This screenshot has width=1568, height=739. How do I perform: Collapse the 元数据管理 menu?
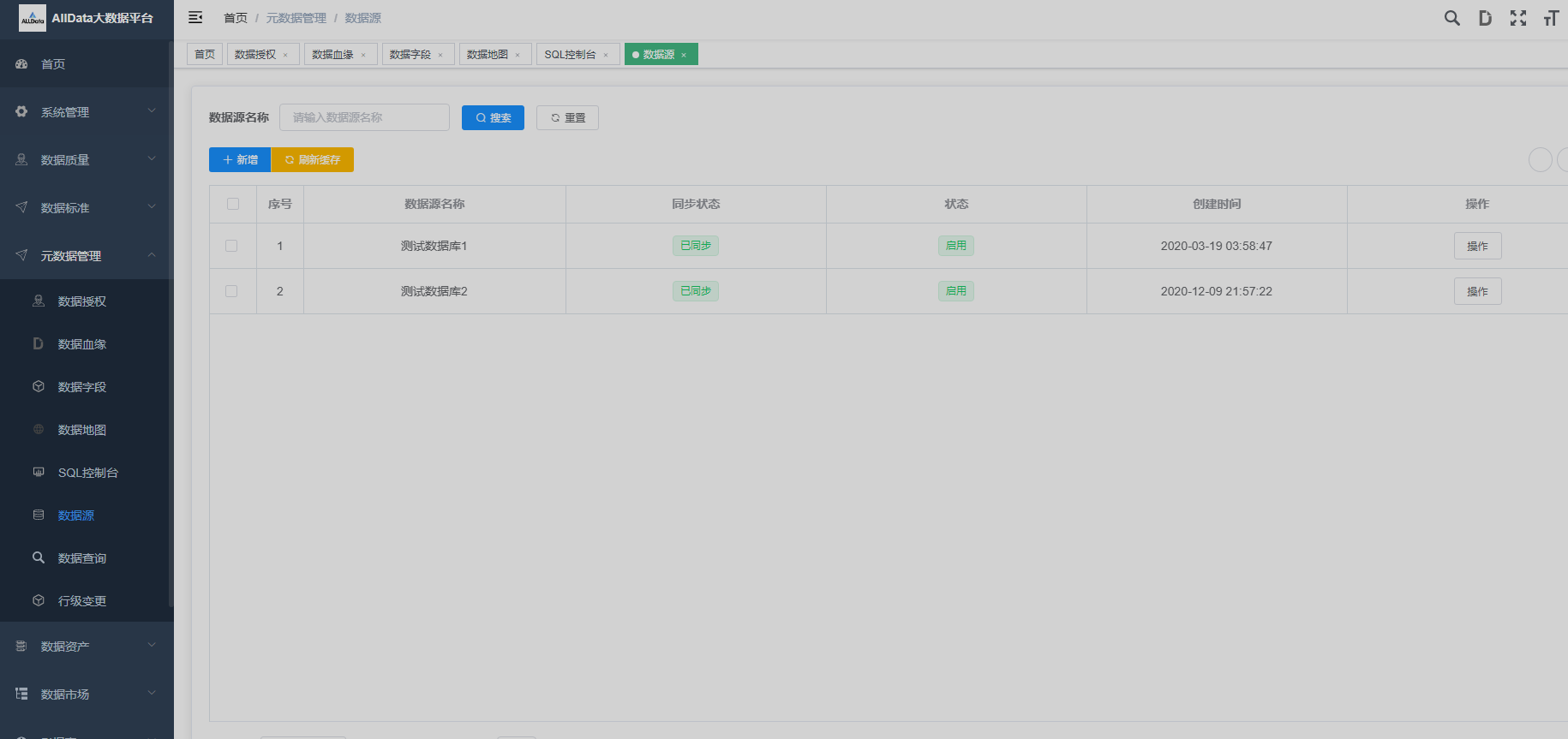(152, 255)
